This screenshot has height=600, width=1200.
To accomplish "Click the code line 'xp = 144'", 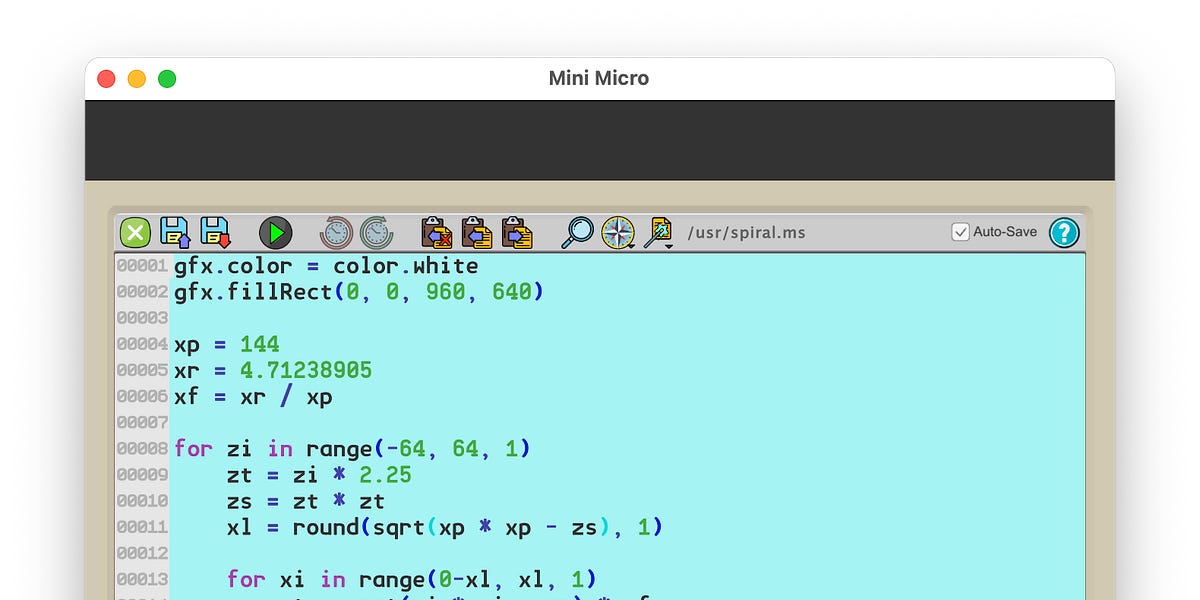I will (227, 344).
